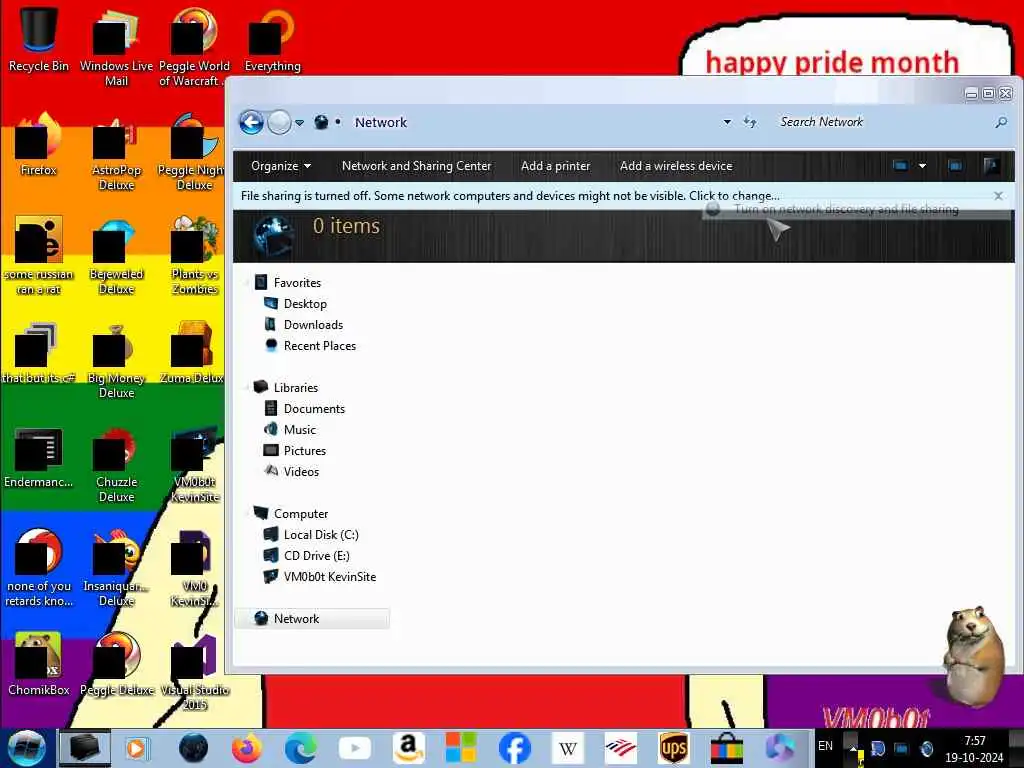Click the refresh address button
This screenshot has width=1024, height=768.
(750, 122)
